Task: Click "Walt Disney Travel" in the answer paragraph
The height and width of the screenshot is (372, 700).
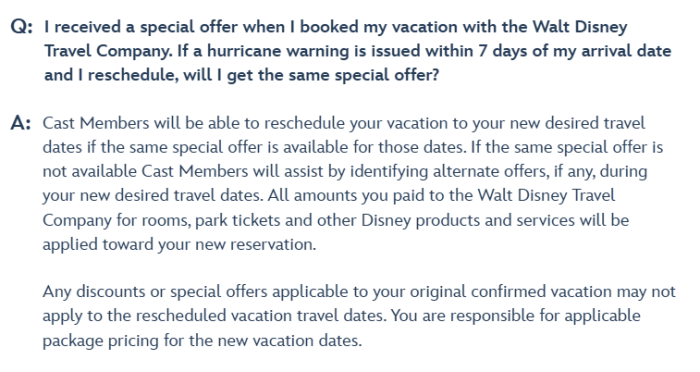Action: coord(546,196)
